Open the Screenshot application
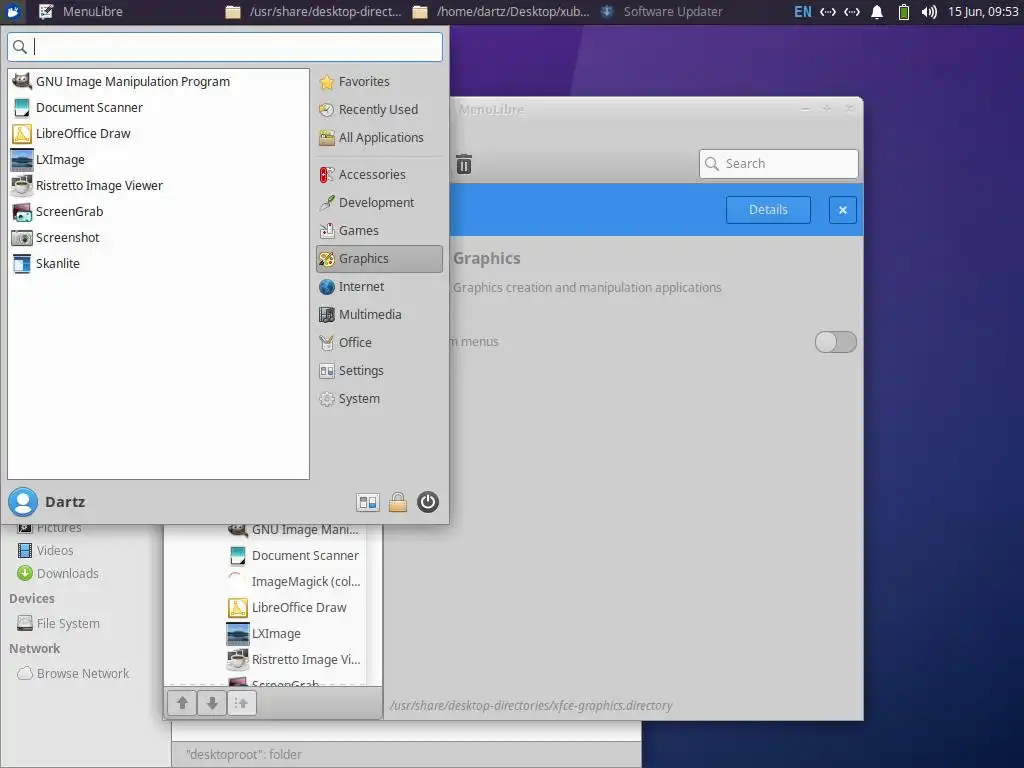Viewport: 1024px width, 768px height. pyautogui.click(x=158, y=238)
